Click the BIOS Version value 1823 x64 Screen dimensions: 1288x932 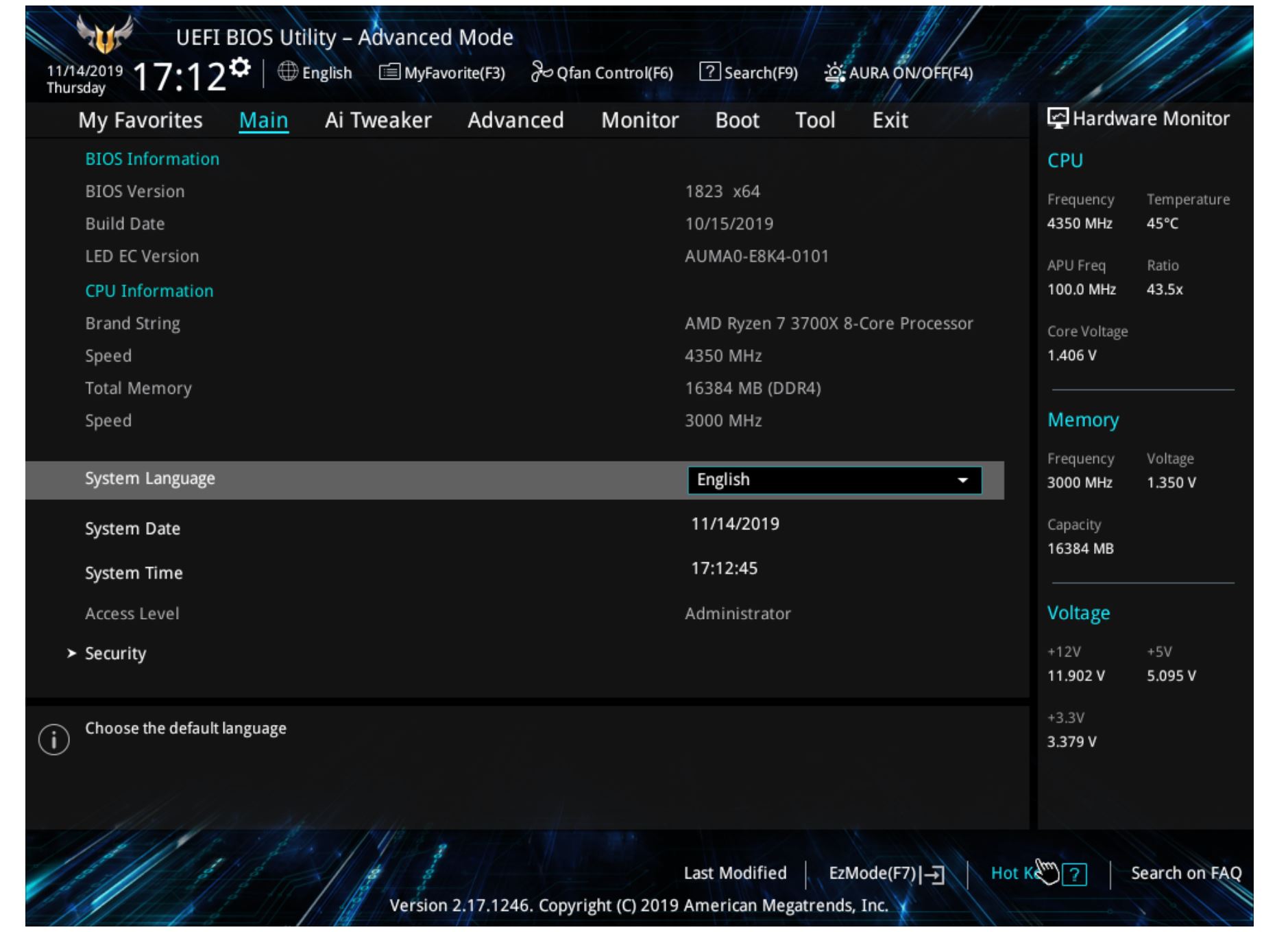tap(722, 191)
